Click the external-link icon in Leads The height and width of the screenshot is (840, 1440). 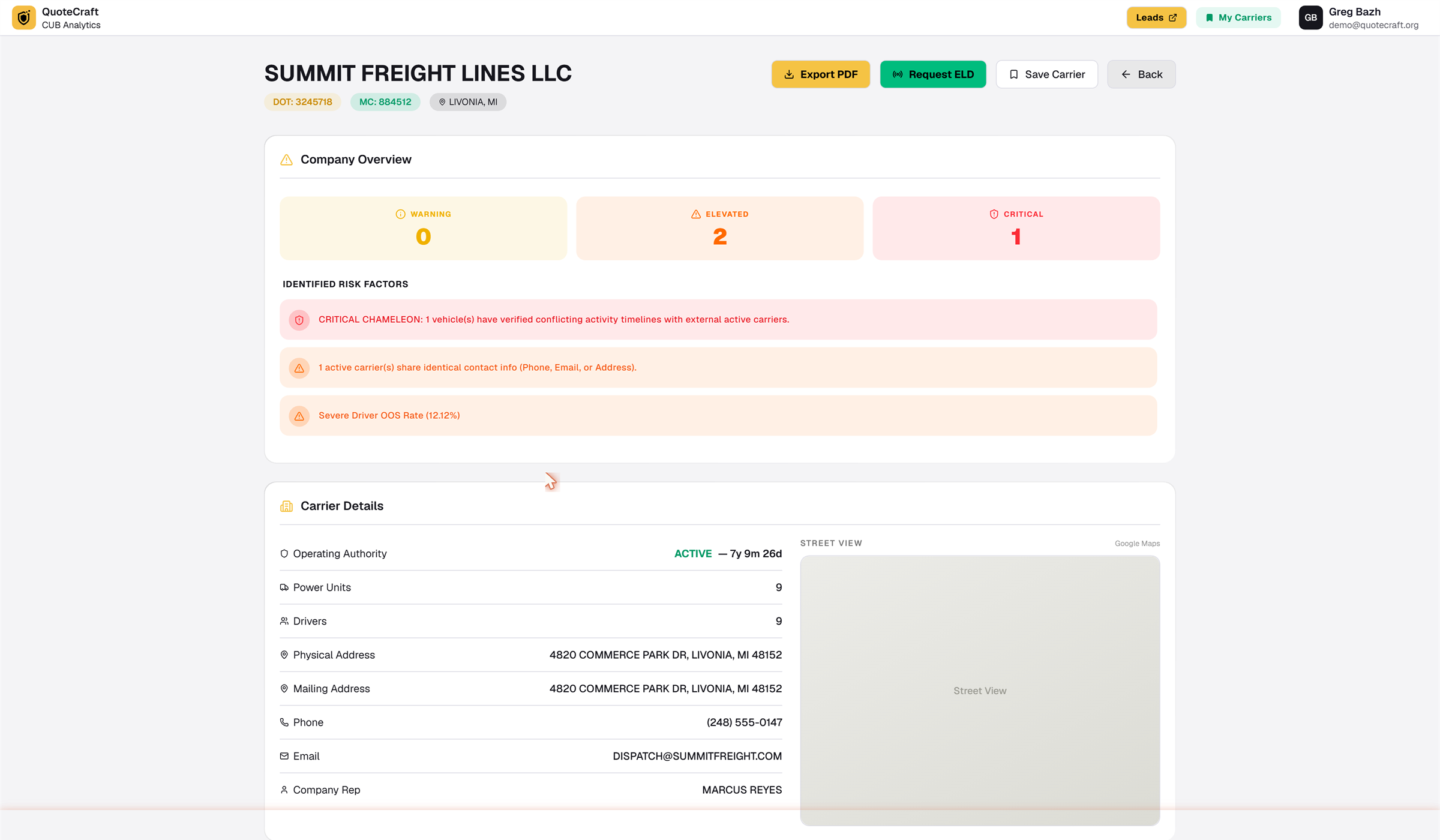(1173, 17)
